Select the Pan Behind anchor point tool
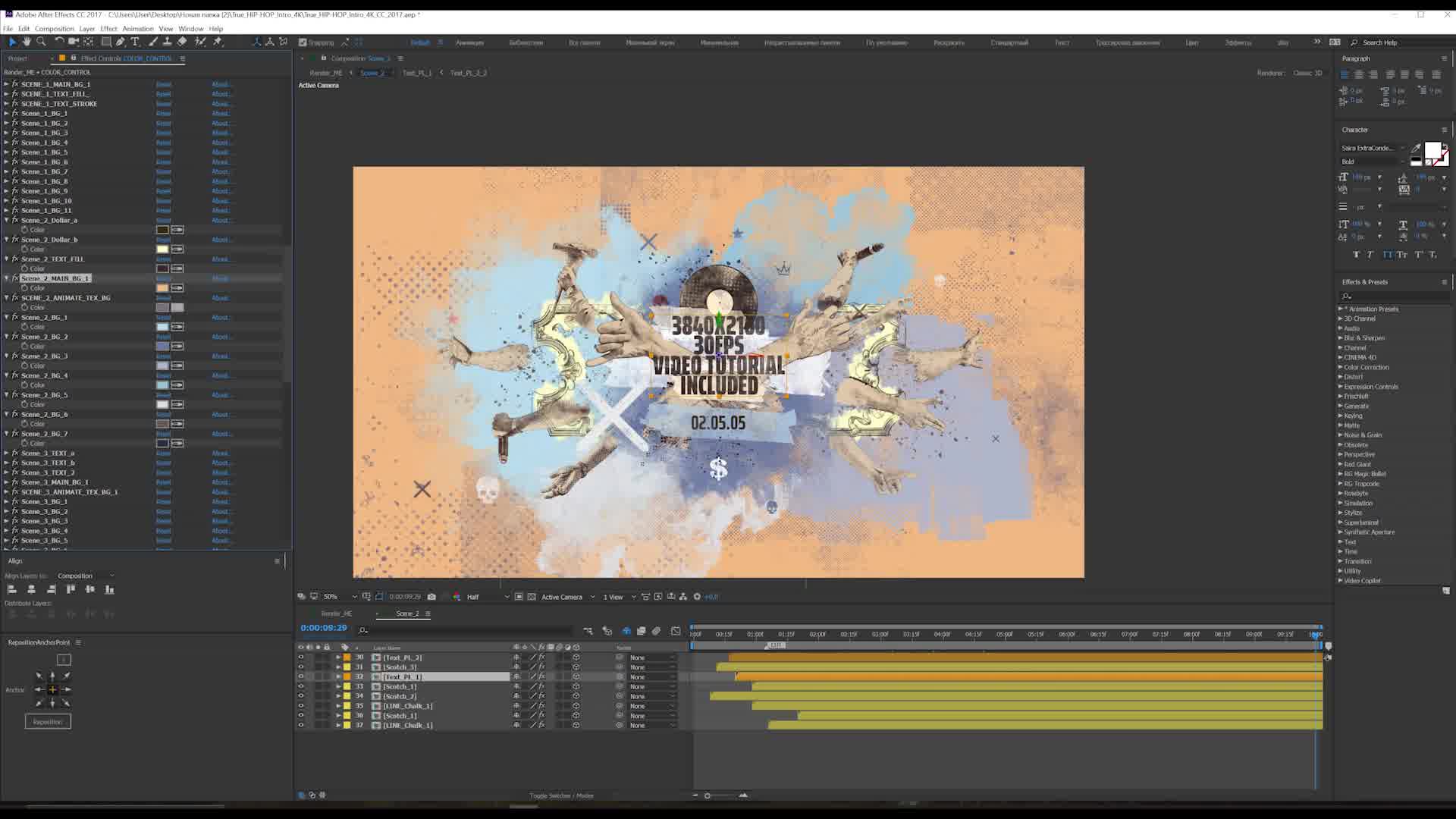Screen dimensions: 1456x819 [x=89, y=42]
